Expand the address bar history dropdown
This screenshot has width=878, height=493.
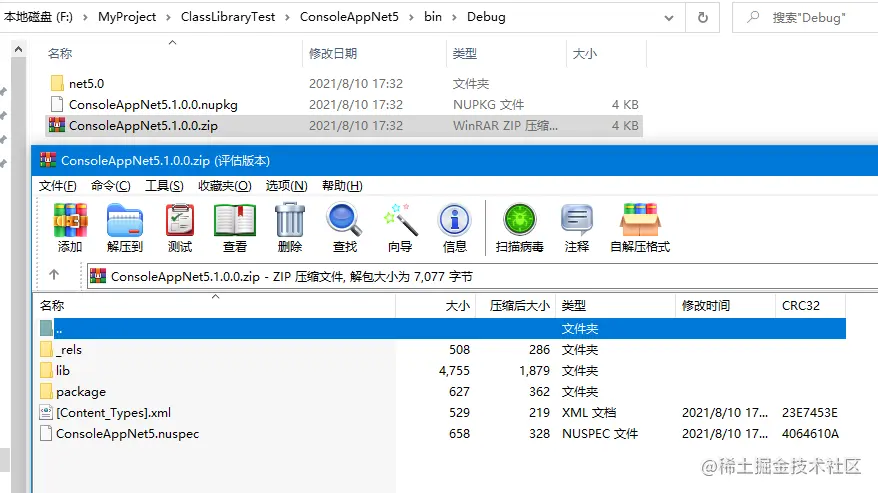(x=669, y=18)
